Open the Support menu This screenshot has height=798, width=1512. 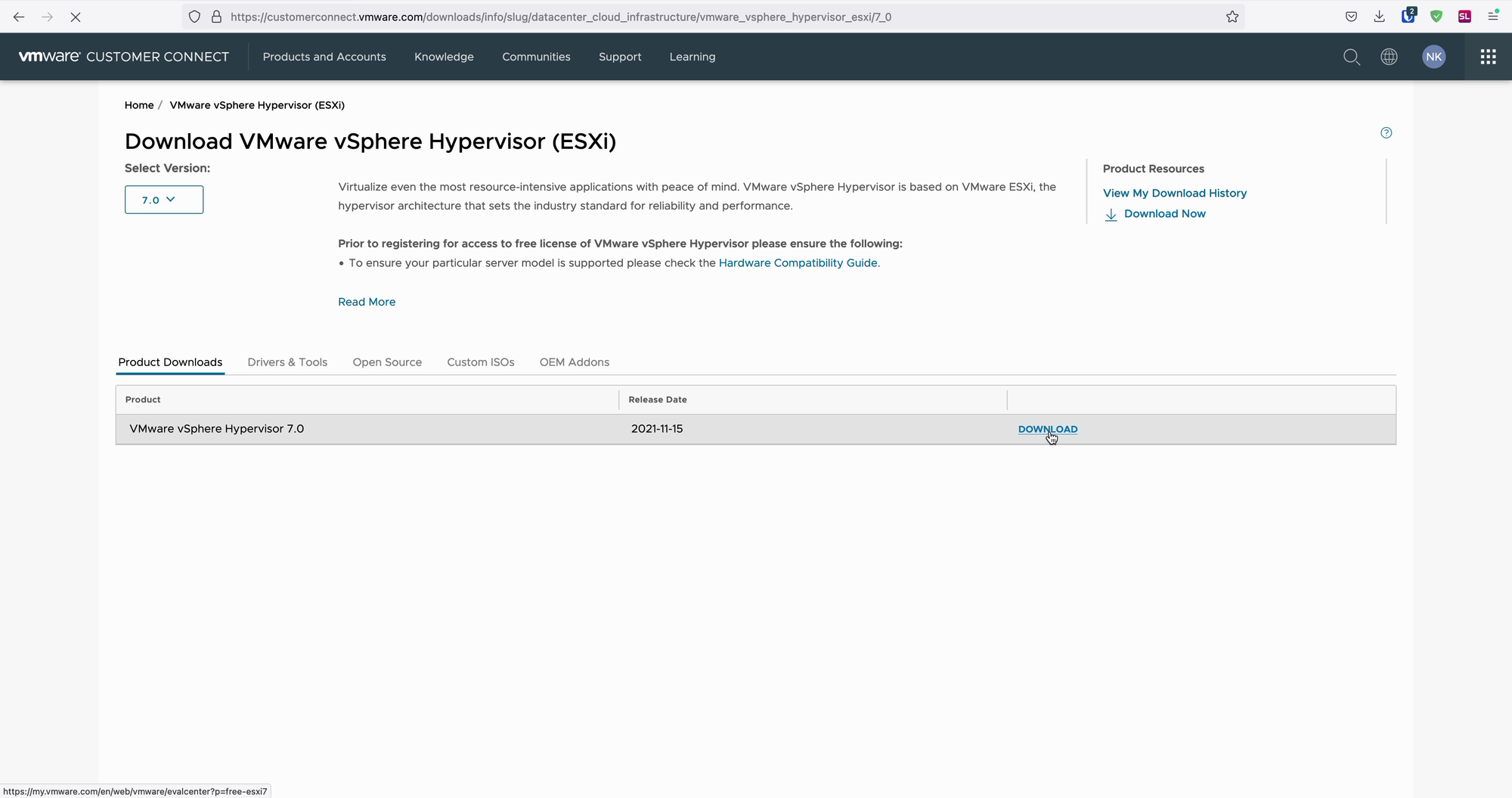tap(620, 57)
